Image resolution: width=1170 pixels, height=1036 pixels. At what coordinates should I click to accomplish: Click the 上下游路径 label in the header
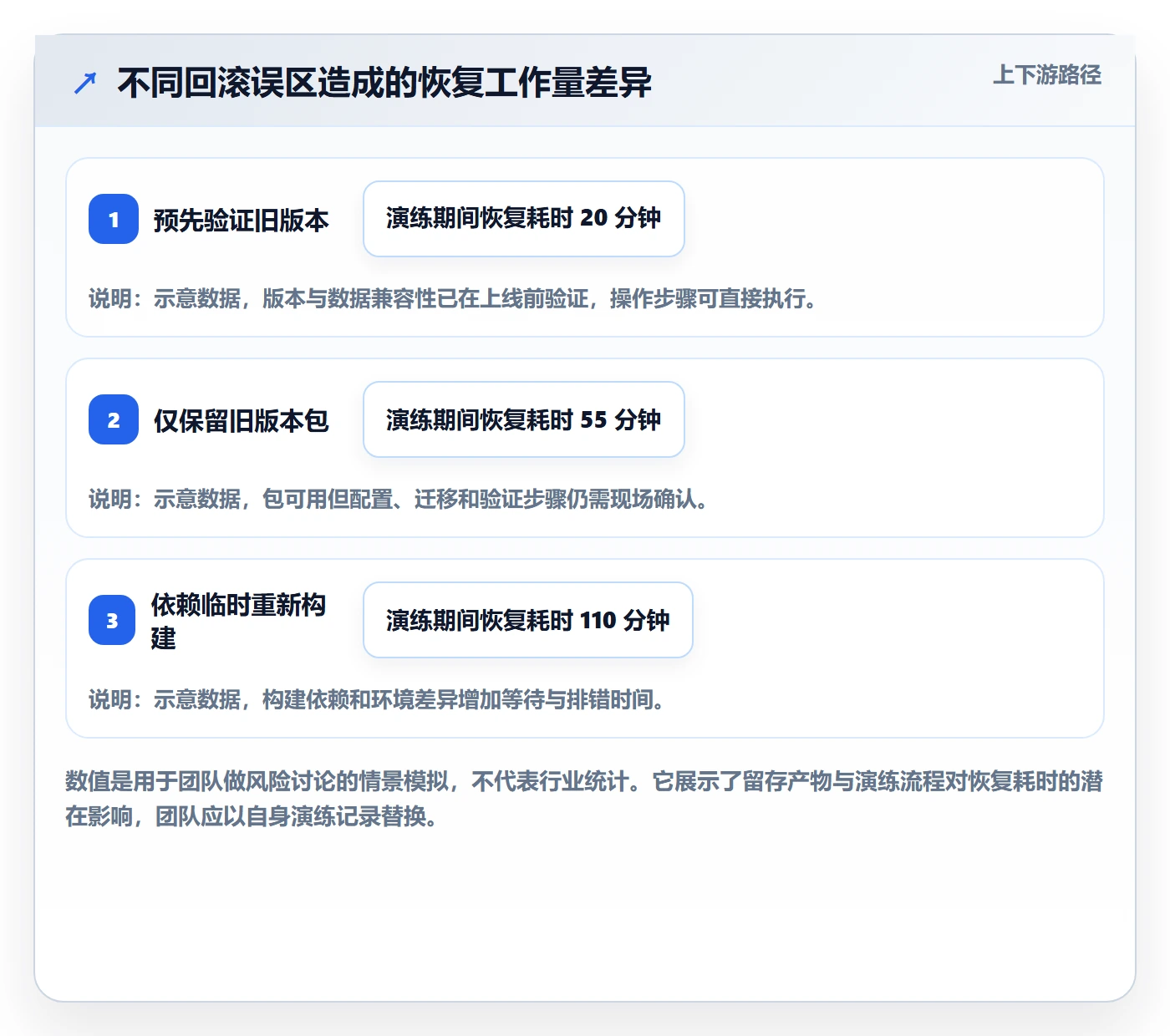click(x=1047, y=74)
